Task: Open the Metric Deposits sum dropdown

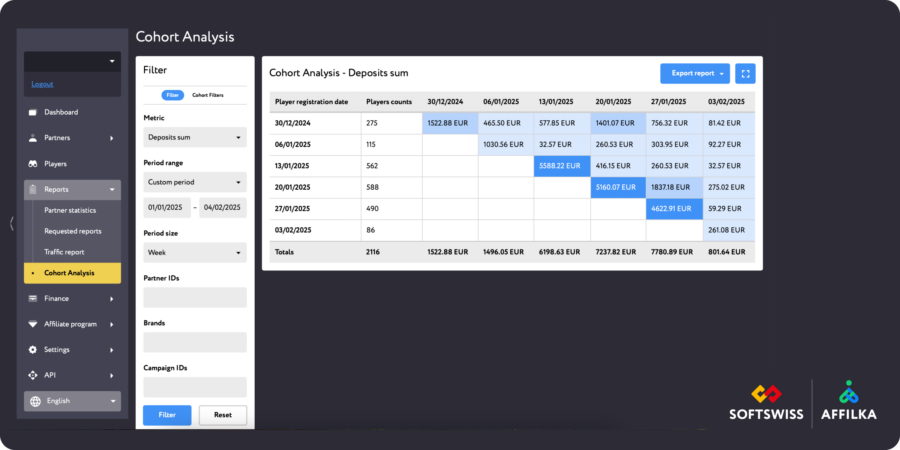Action: pyautogui.click(x=195, y=137)
